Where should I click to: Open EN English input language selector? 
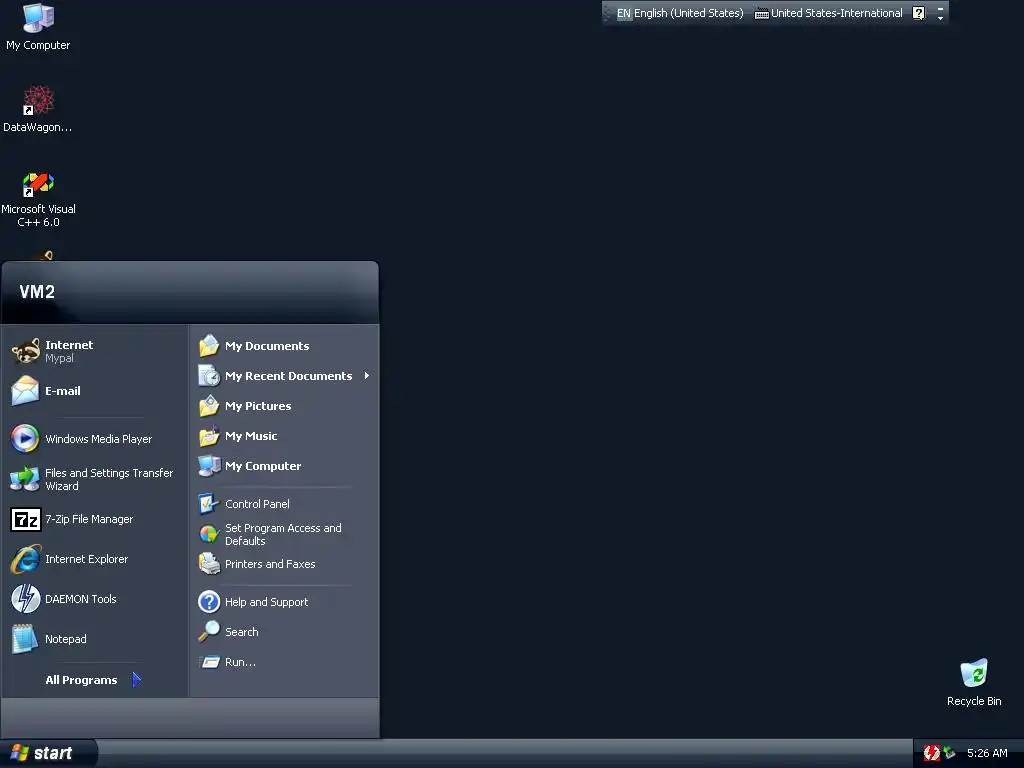(680, 13)
